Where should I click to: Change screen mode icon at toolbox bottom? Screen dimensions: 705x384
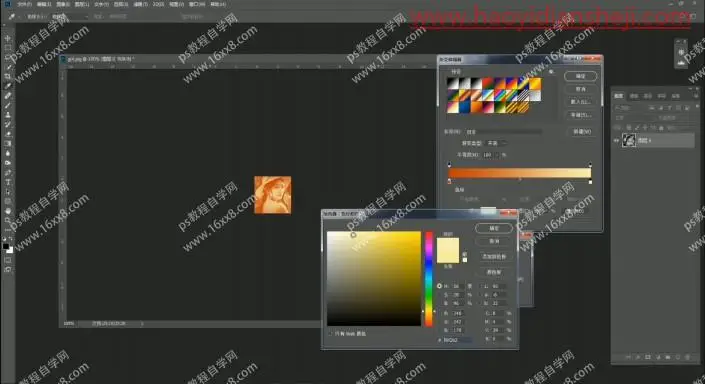[x=8, y=269]
